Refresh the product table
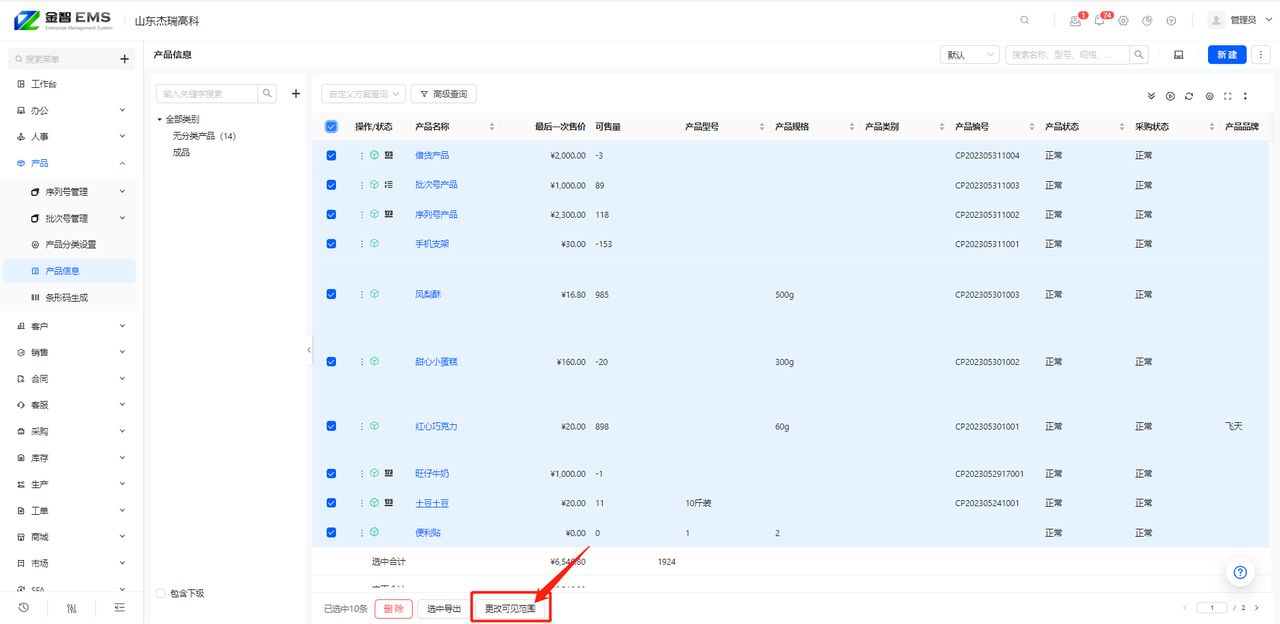This screenshot has height=624, width=1280. pyautogui.click(x=1189, y=96)
